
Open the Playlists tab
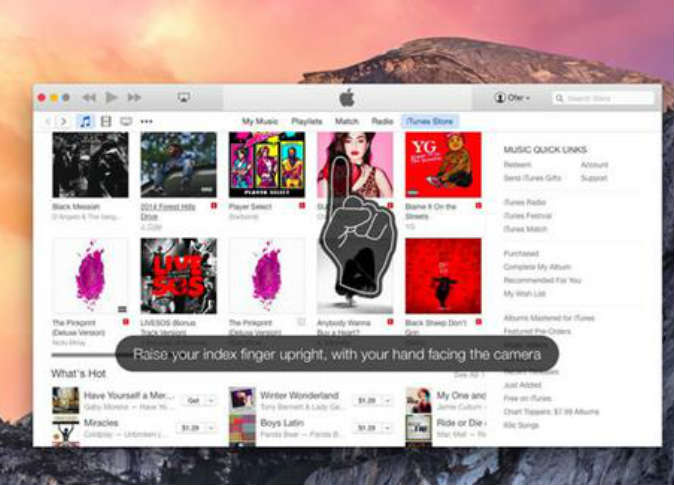click(x=307, y=121)
